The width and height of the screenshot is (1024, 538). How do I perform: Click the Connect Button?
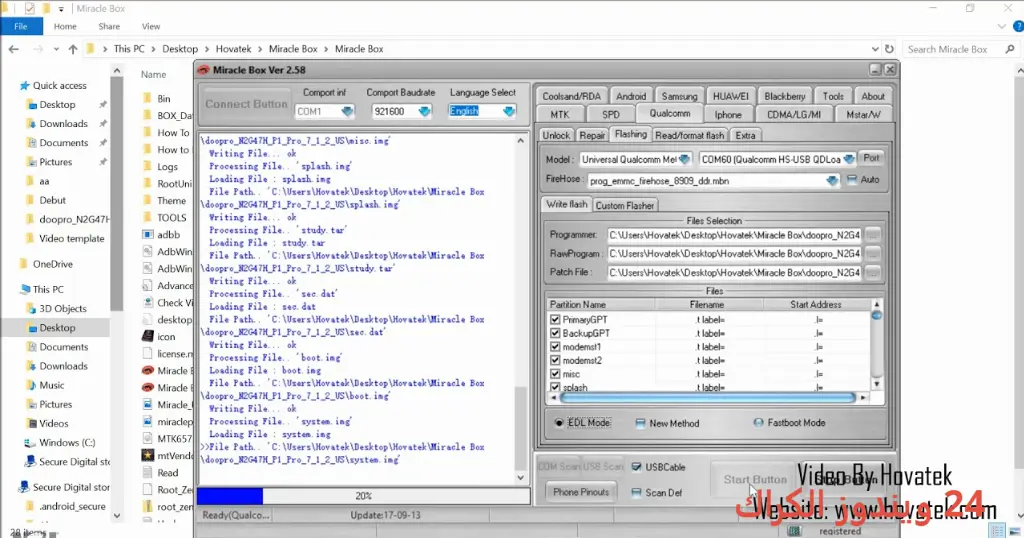pos(246,104)
